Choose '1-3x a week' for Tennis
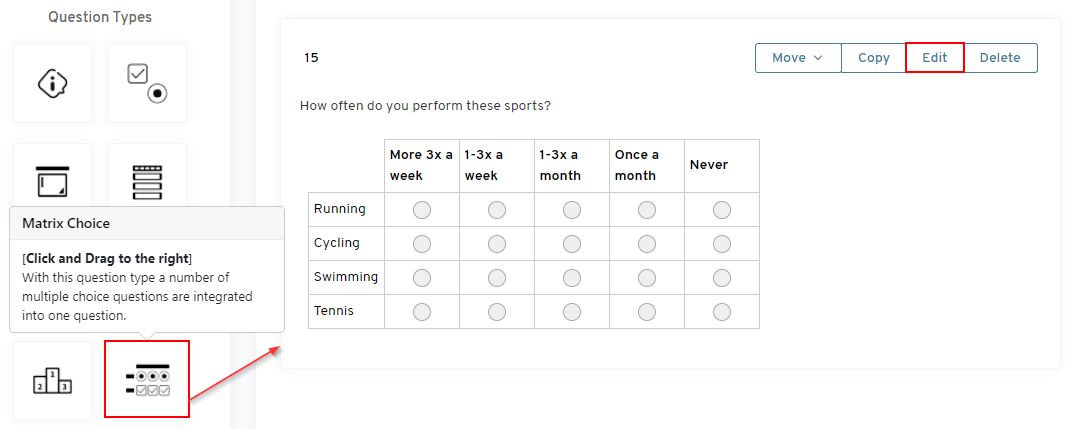 click(497, 312)
